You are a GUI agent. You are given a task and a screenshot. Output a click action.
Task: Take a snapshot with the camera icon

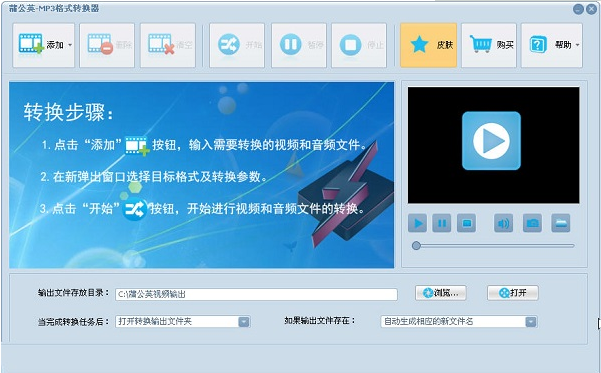[x=532, y=223]
